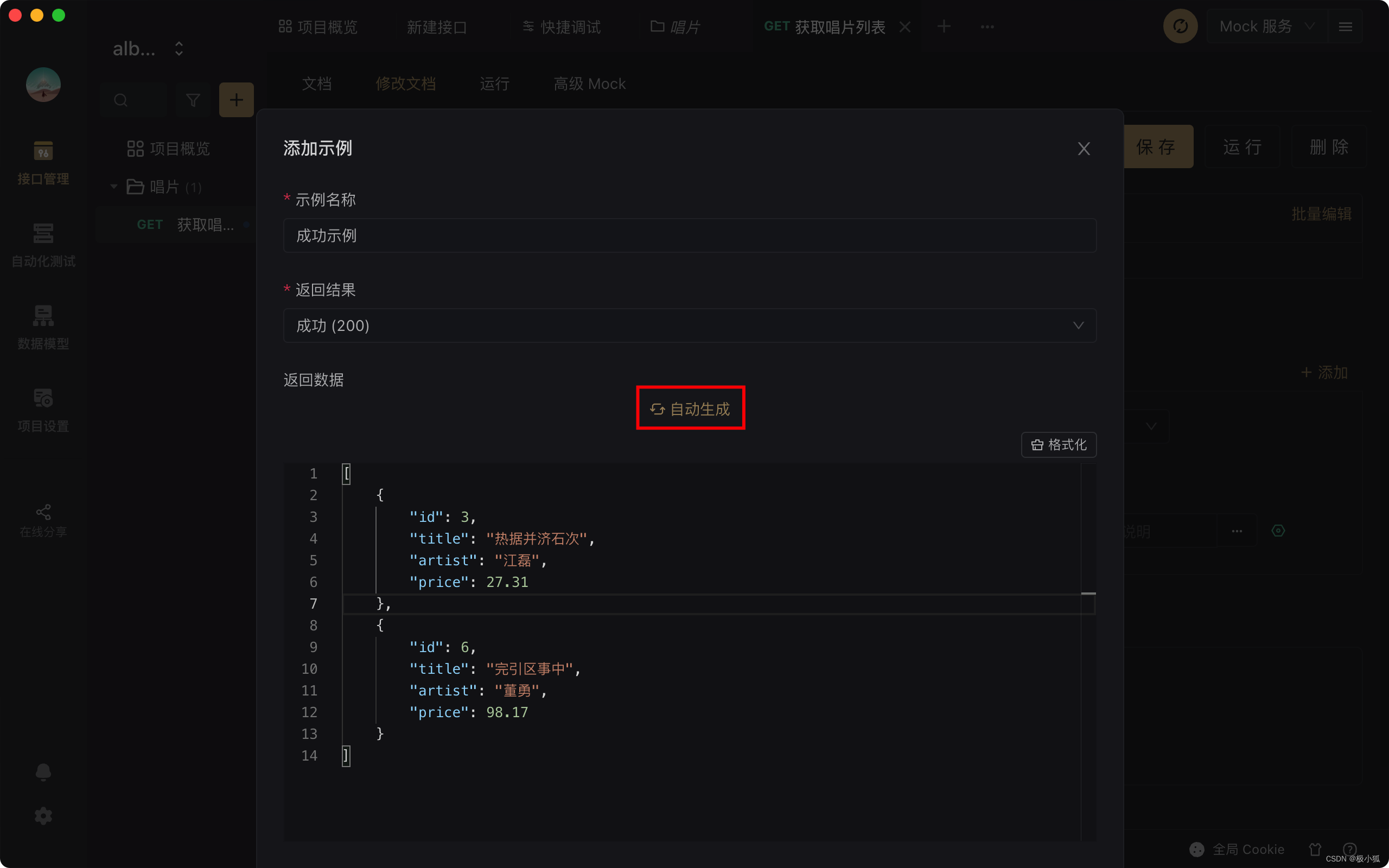
Task: Collapse the 唱片 folder
Action: [113, 187]
